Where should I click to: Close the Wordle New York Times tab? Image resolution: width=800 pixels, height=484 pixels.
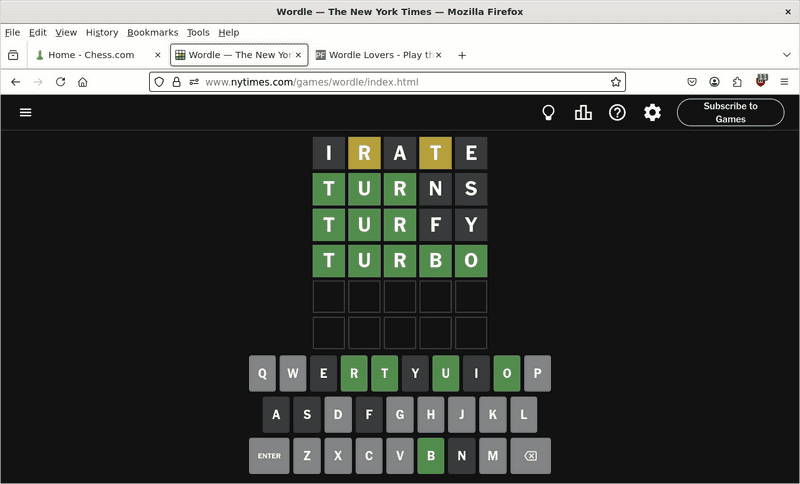[298, 55]
